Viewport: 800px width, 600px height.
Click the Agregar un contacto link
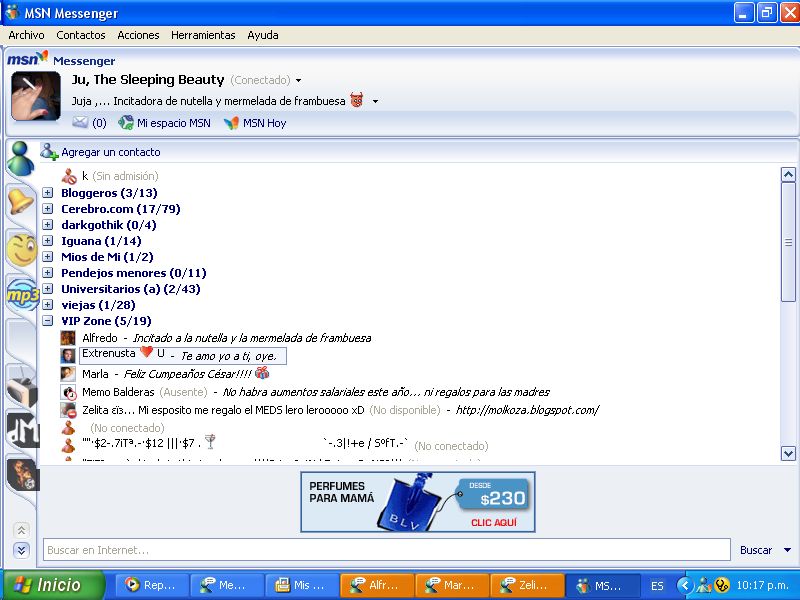coord(111,152)
